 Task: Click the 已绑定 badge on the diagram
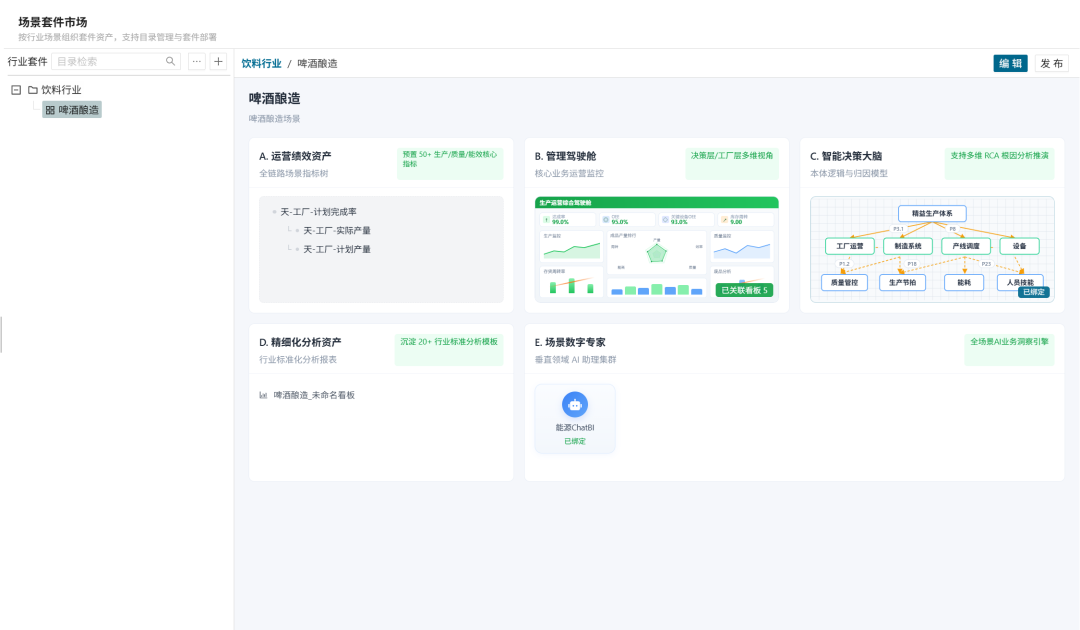pyautogui.click(x=1033, y=292)
